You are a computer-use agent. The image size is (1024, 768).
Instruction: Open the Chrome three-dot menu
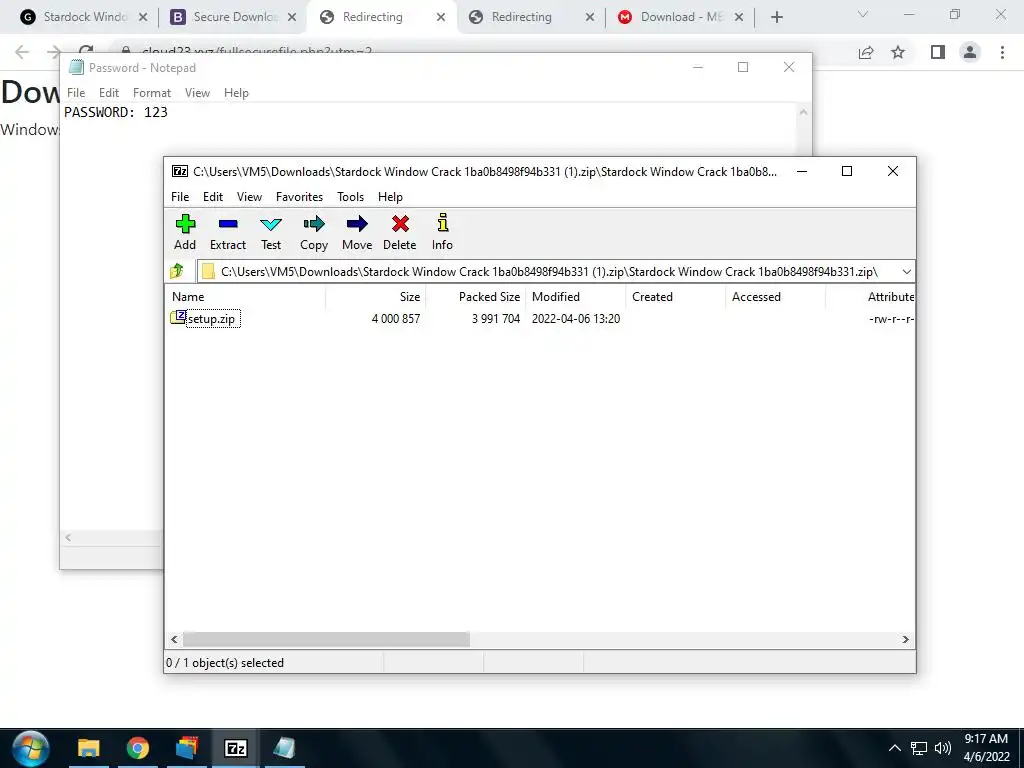(x=1002, y=52)
